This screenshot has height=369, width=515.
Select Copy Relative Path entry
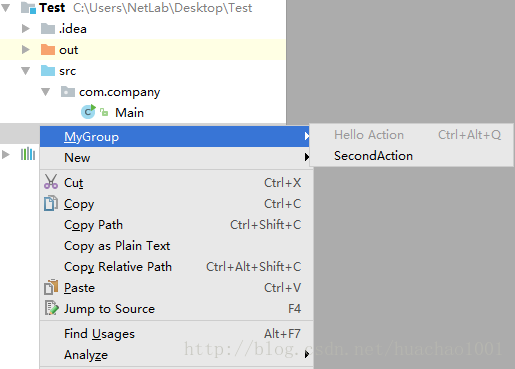pos(176,267)
